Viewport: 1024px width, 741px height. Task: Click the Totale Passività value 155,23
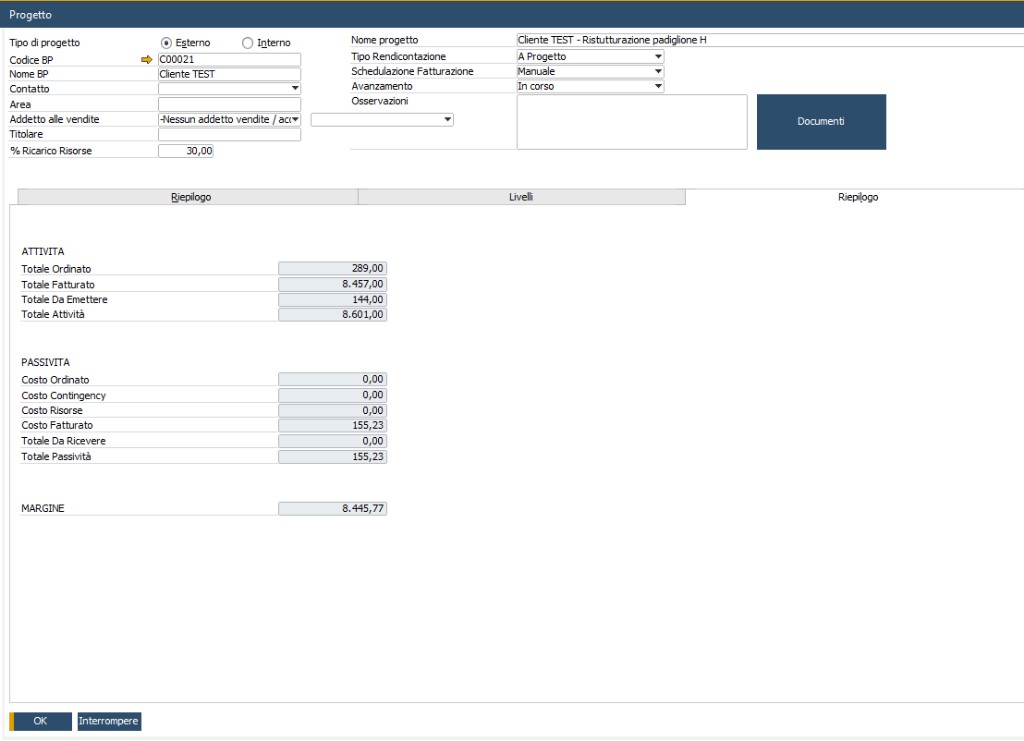pos(332,457)
